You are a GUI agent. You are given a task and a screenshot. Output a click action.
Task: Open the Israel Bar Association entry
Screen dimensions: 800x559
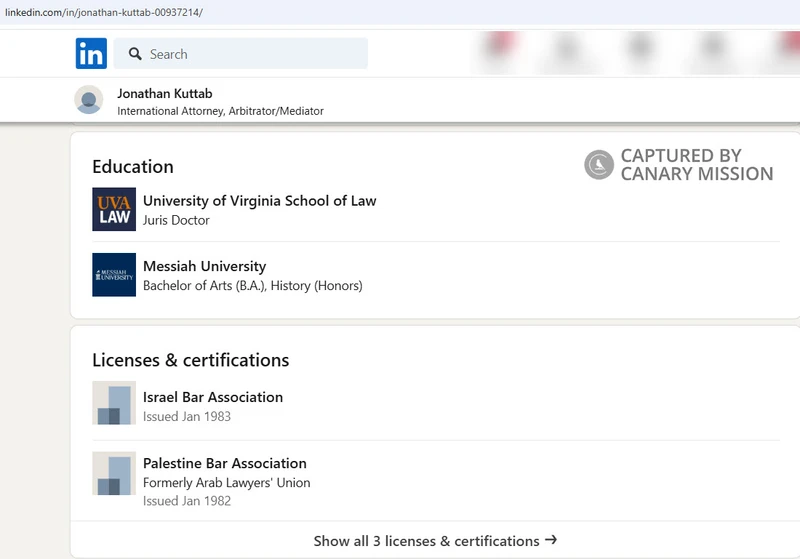213,397
